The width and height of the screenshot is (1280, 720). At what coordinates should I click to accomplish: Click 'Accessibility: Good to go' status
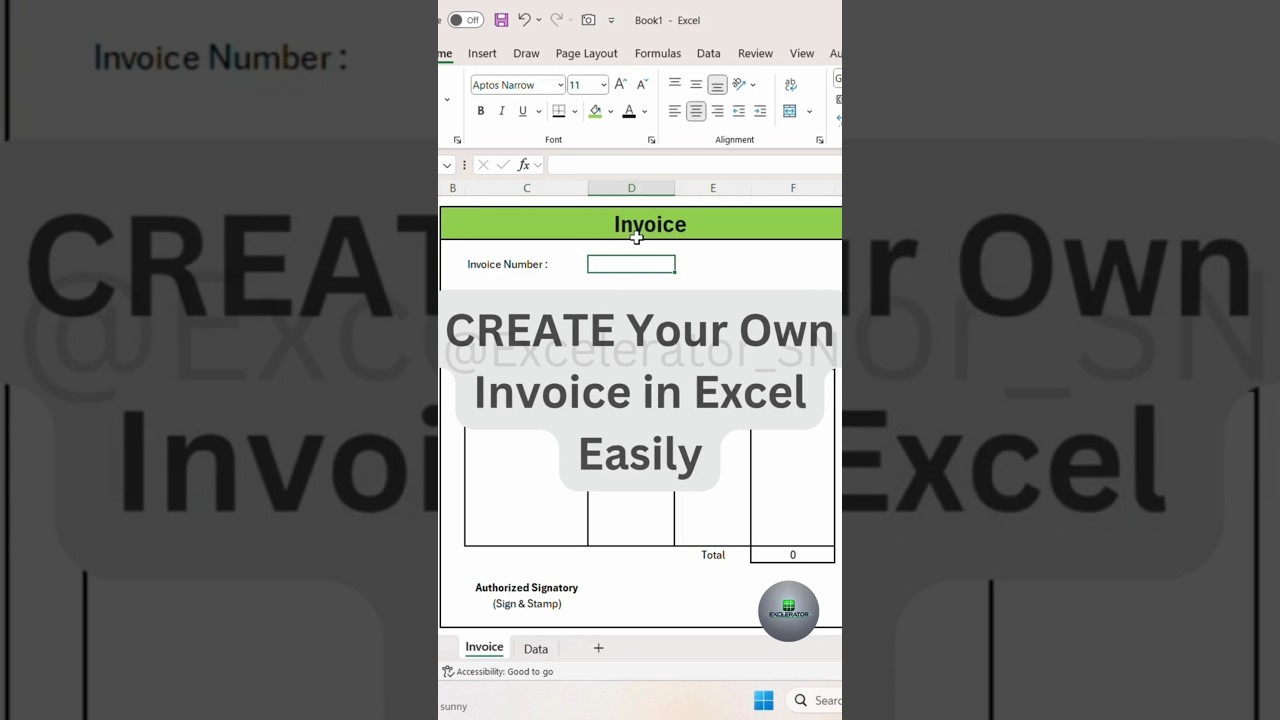pos(498,672)
